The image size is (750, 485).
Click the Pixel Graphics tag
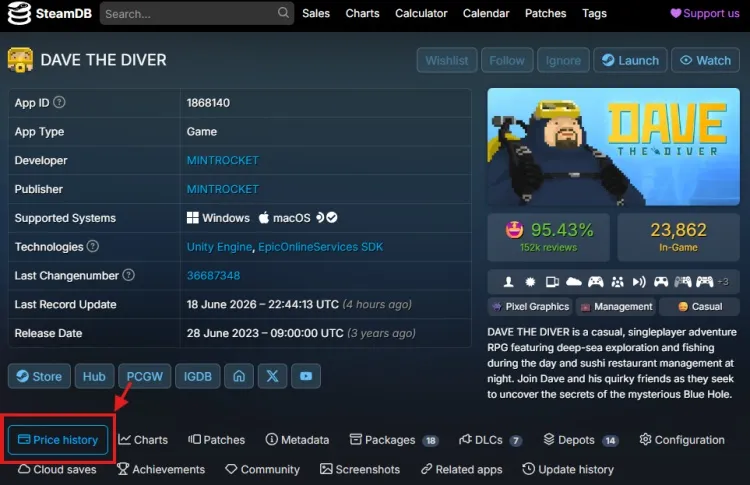(x=530, y=306)
